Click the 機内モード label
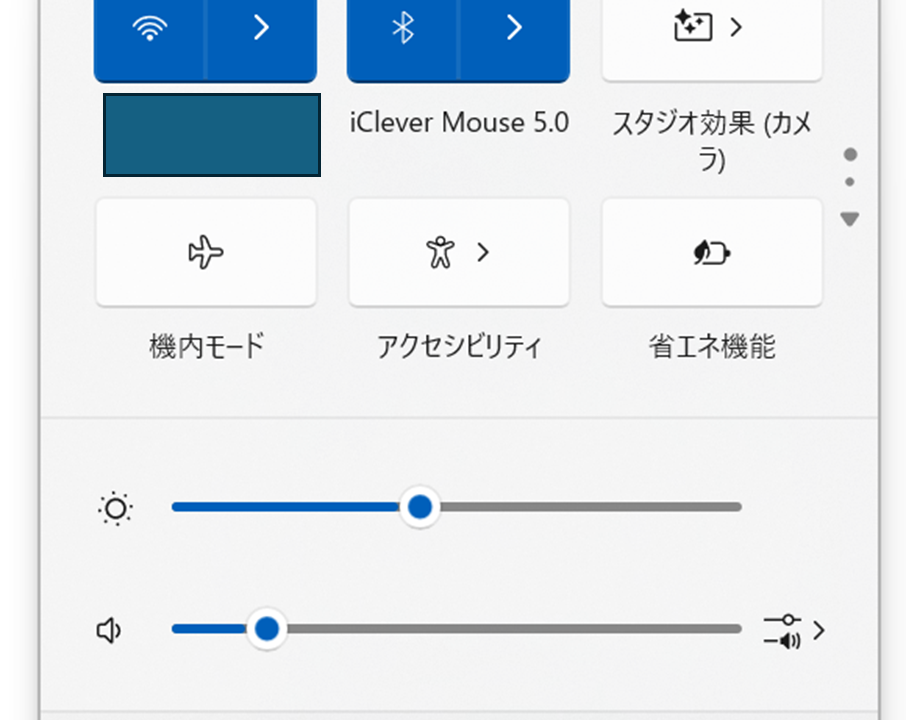This screenshot has width=906, height=720. [206, 347]
